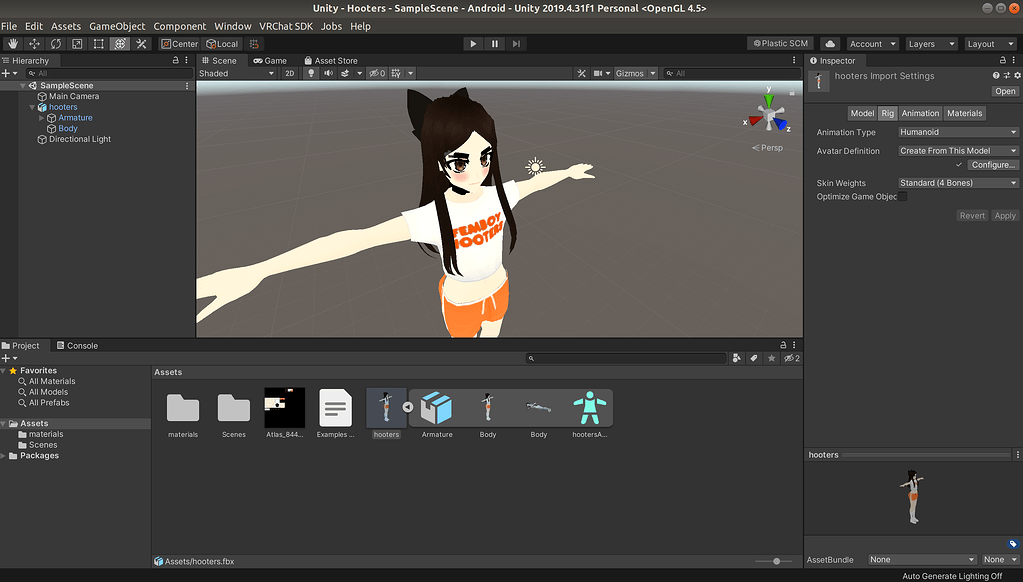Select the Rect transform tool

pyautogui.click(x=99, y=44)
